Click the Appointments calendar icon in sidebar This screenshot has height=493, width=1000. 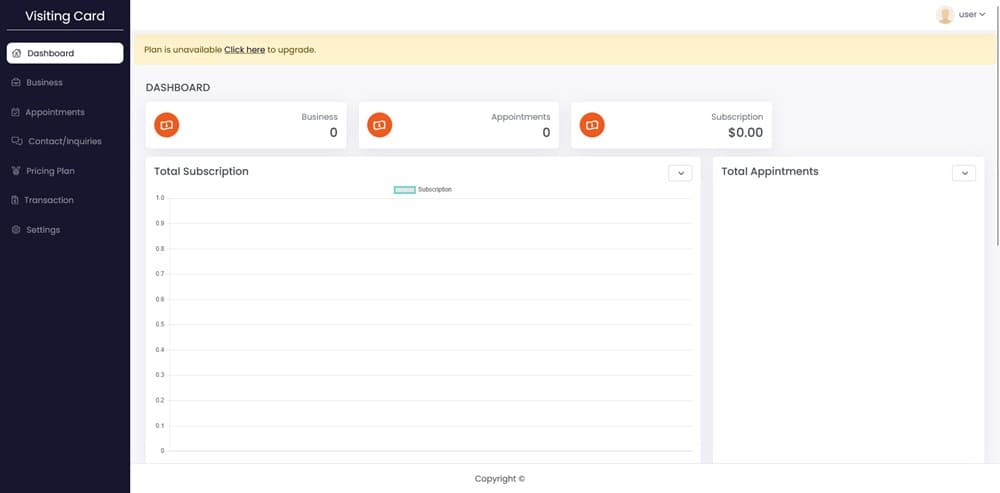tap(16, 112)
